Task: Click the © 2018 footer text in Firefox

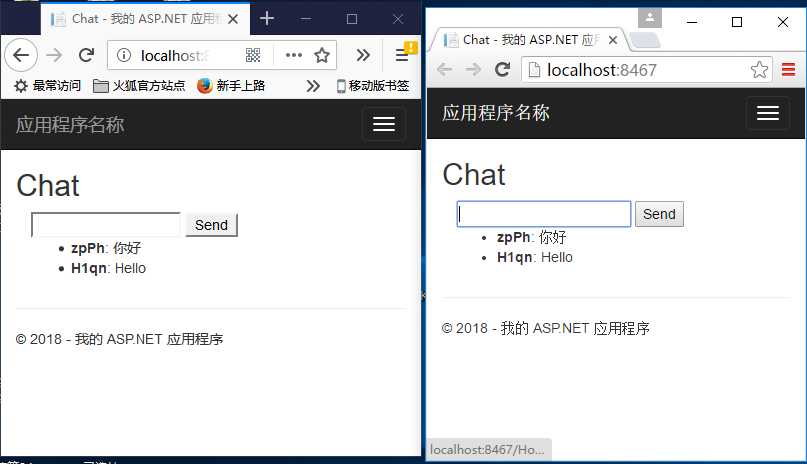Action: click(x=119, y=339)
